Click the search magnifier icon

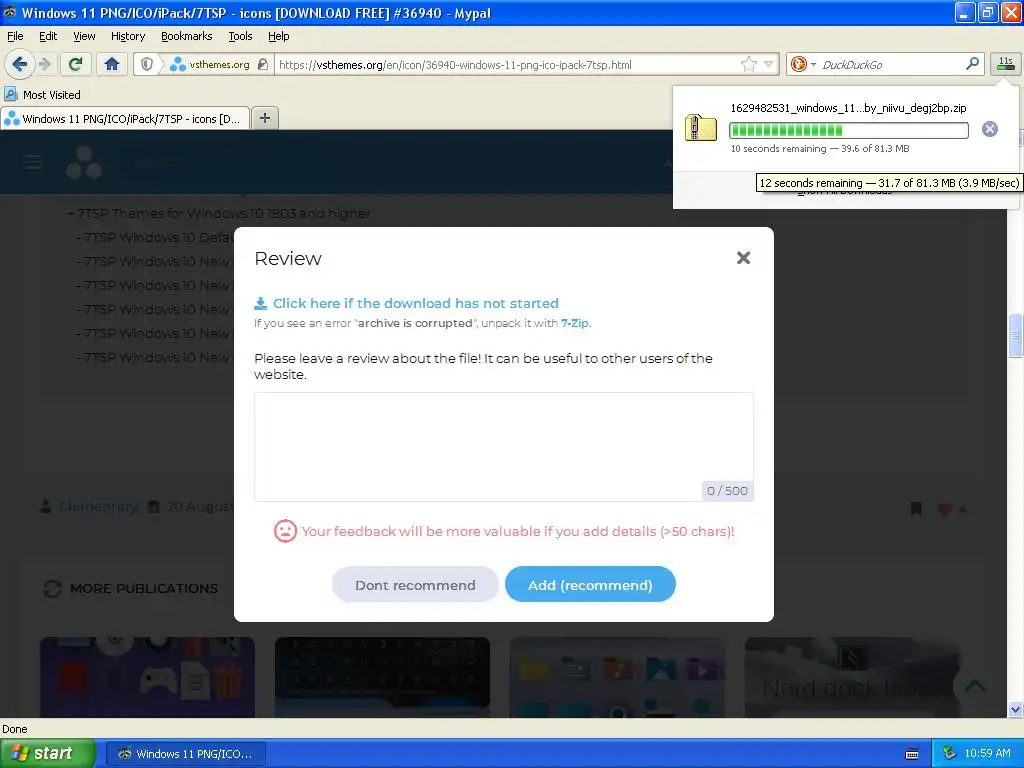pyautogui.click(x=972, y=63)
